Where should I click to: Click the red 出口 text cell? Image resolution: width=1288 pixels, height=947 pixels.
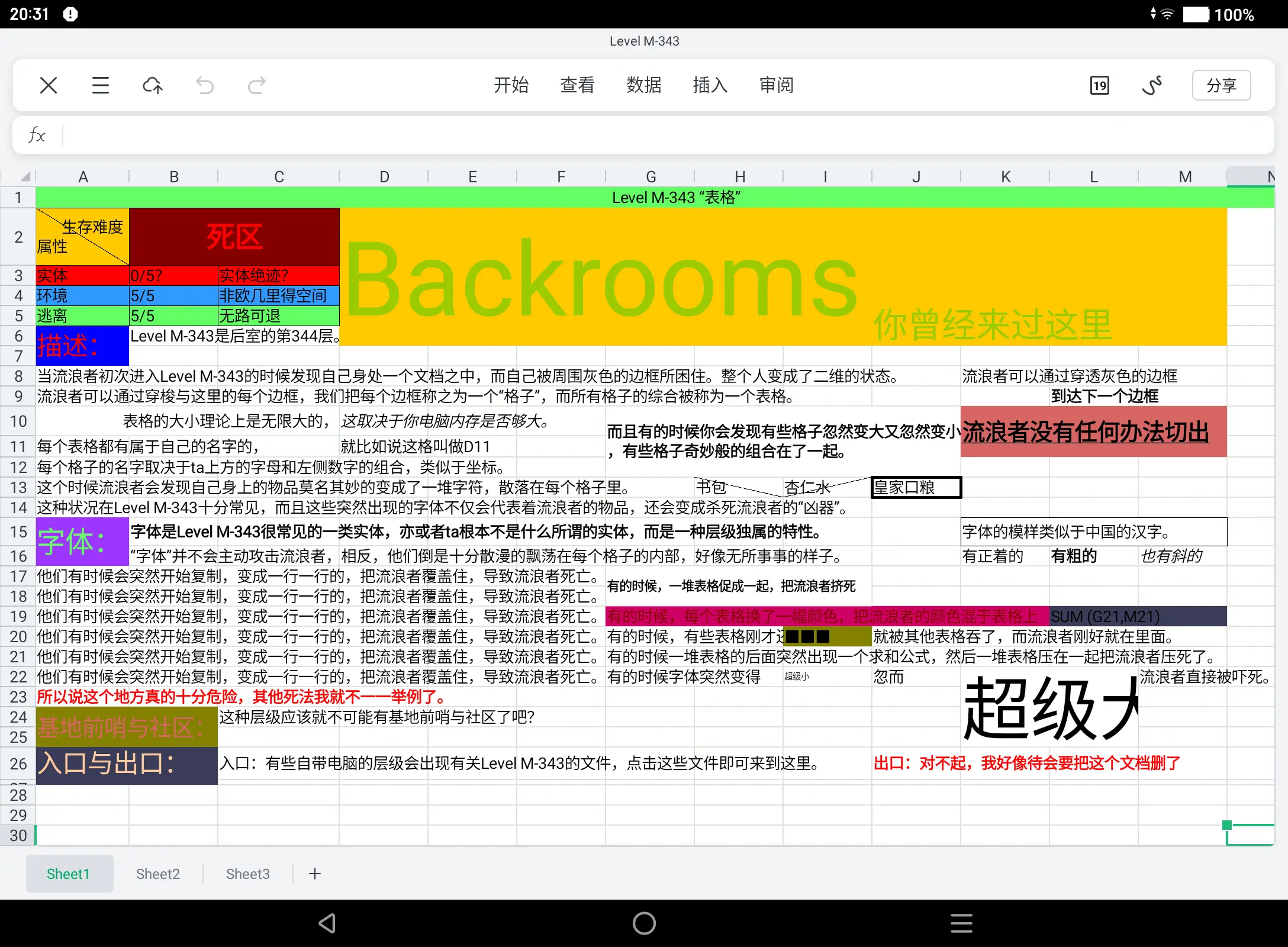[x=1027, y=764]
